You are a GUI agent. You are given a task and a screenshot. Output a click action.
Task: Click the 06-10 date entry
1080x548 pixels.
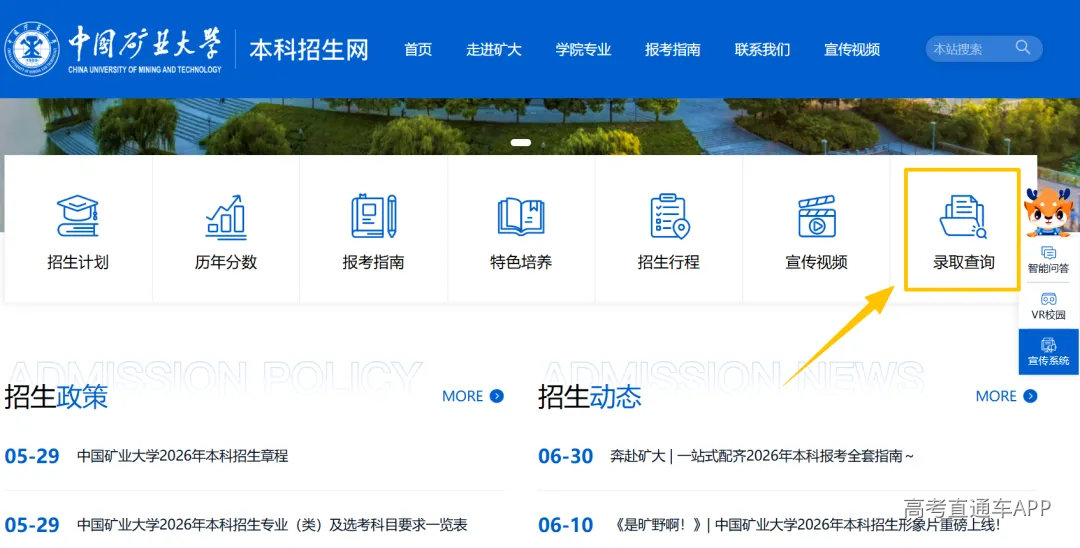(565, 525)
